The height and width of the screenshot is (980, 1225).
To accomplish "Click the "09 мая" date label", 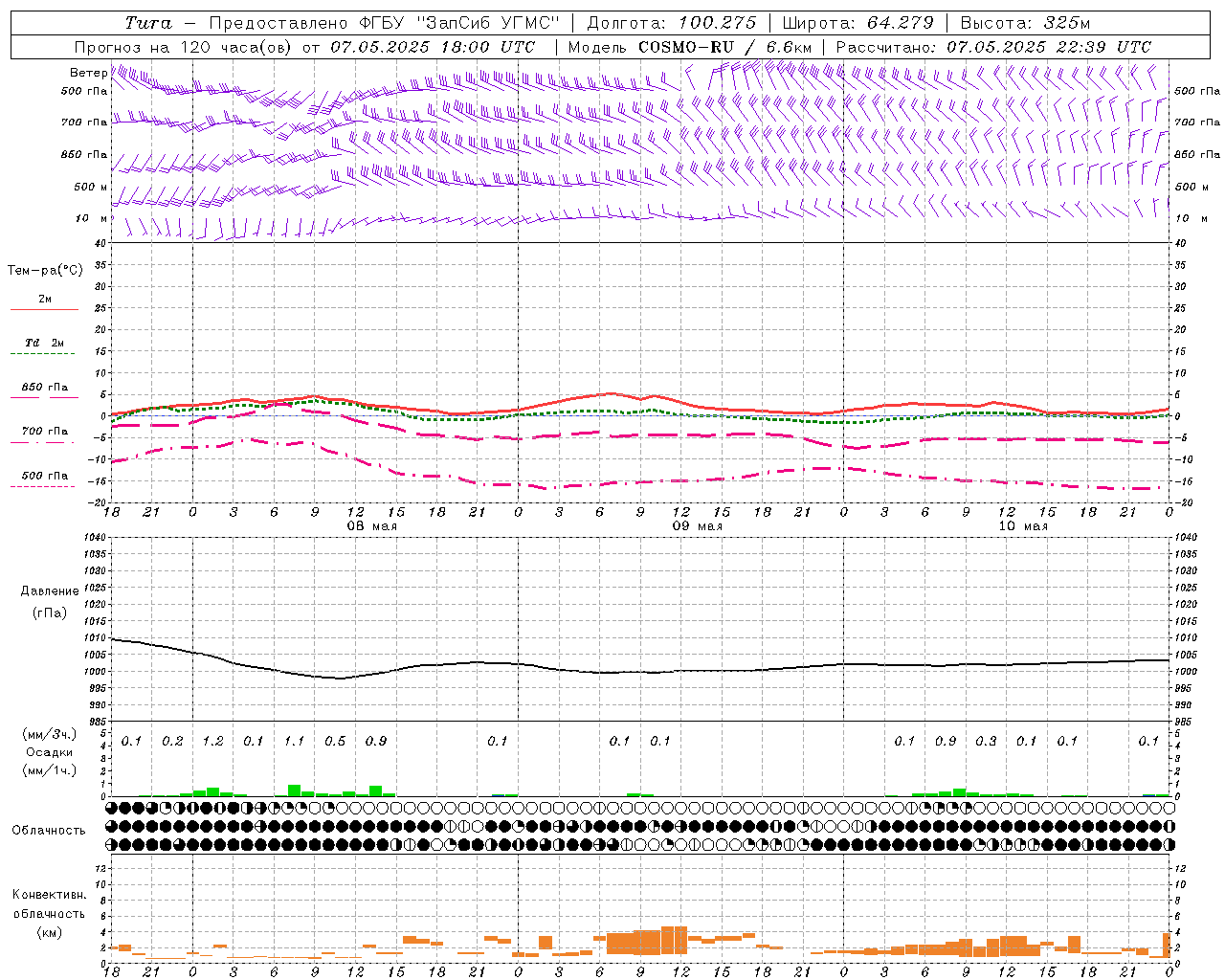I will point(697,526).
